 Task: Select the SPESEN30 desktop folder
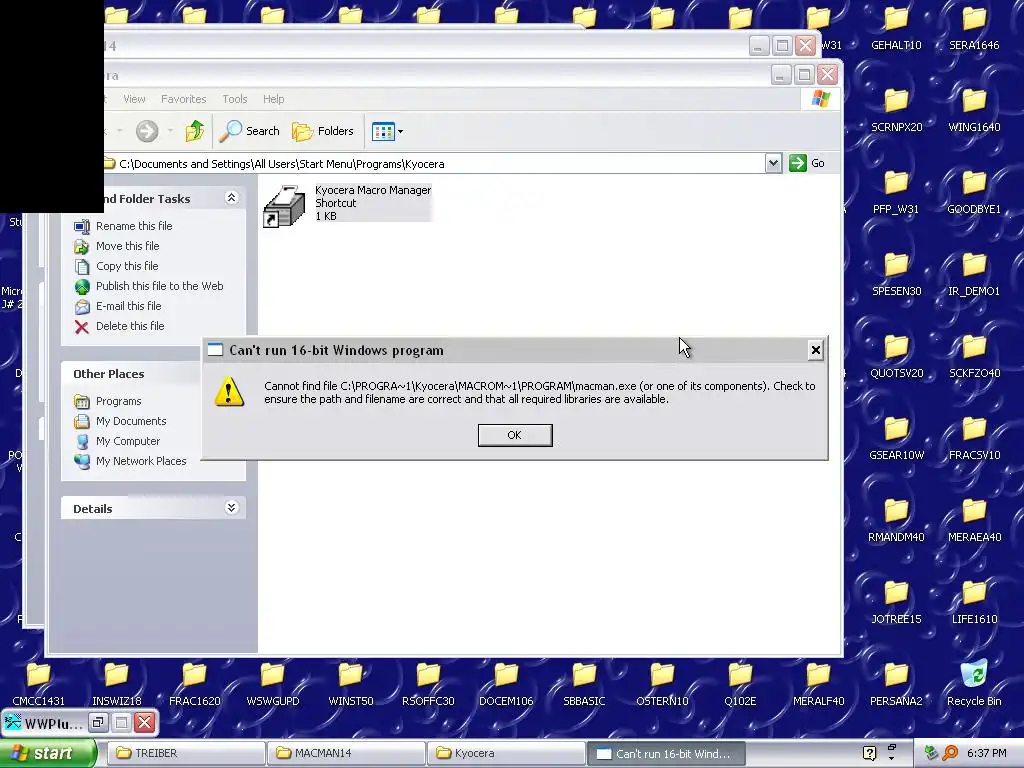[896, 274]
